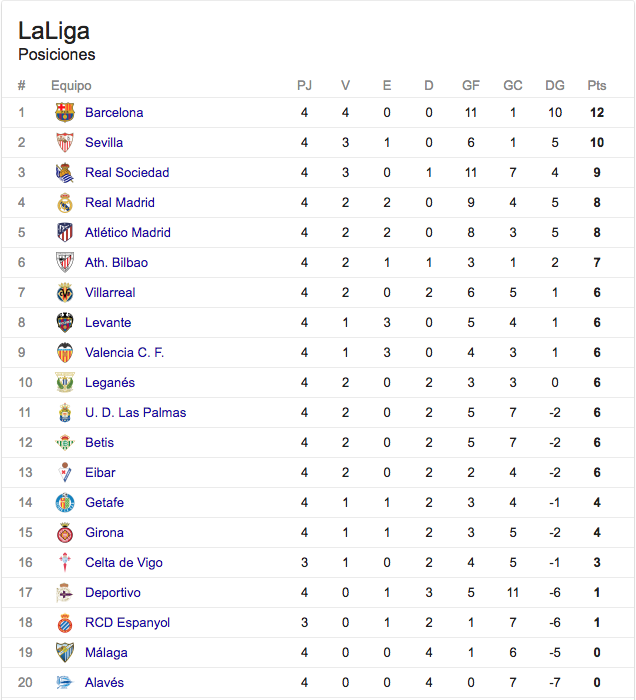Screen dimensions: 636x700
Task: Click the Real Sociedad crest icon
Action: pyautogui.click(x=65, y=172)
